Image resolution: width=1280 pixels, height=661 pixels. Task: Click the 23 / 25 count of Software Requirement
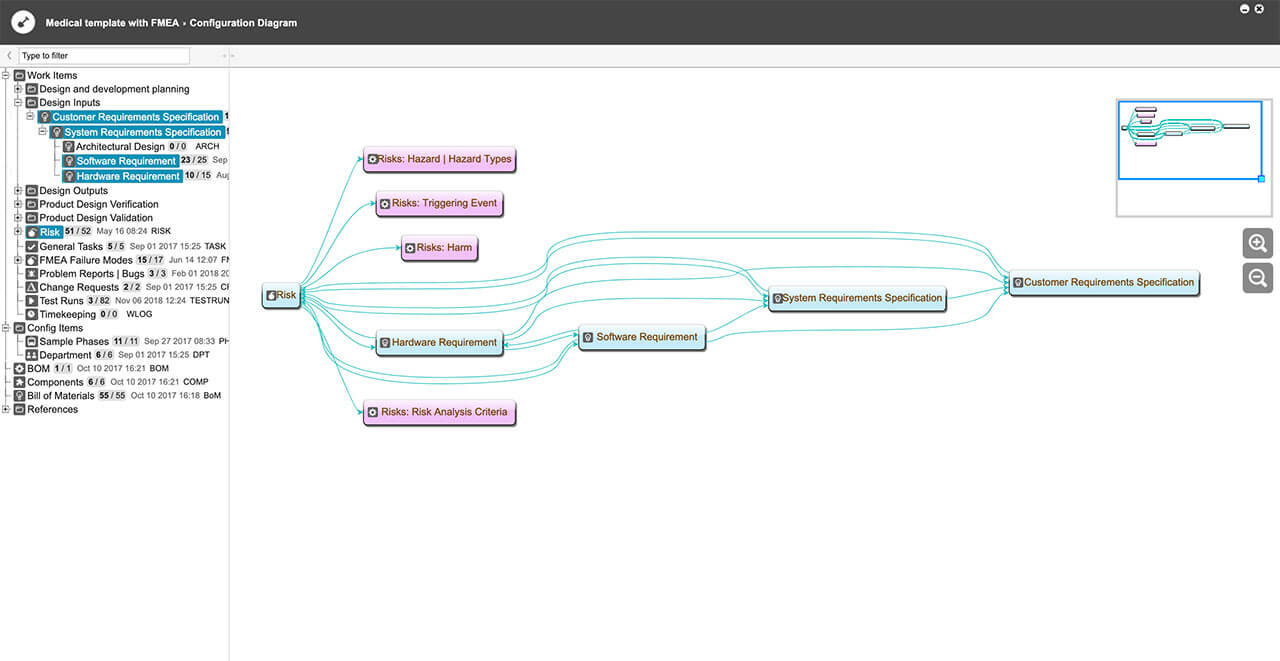[x=194, y=161]
